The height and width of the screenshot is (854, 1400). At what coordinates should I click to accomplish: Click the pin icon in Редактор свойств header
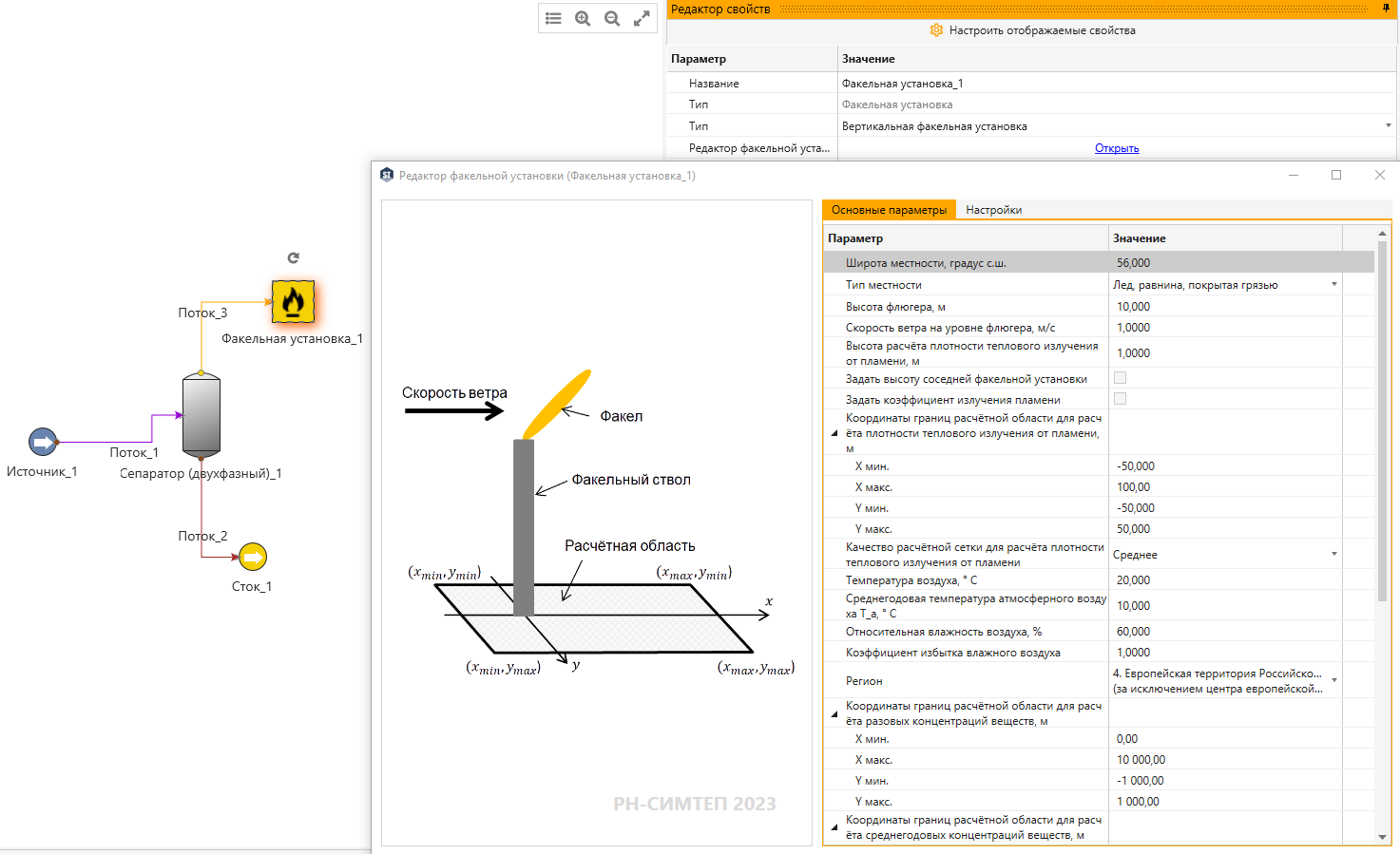pyautogui.click(x=1386, y=9)
